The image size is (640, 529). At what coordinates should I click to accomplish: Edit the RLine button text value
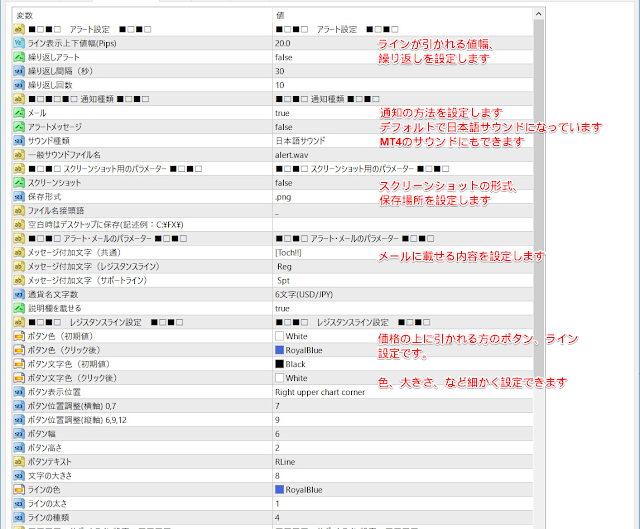285,462
